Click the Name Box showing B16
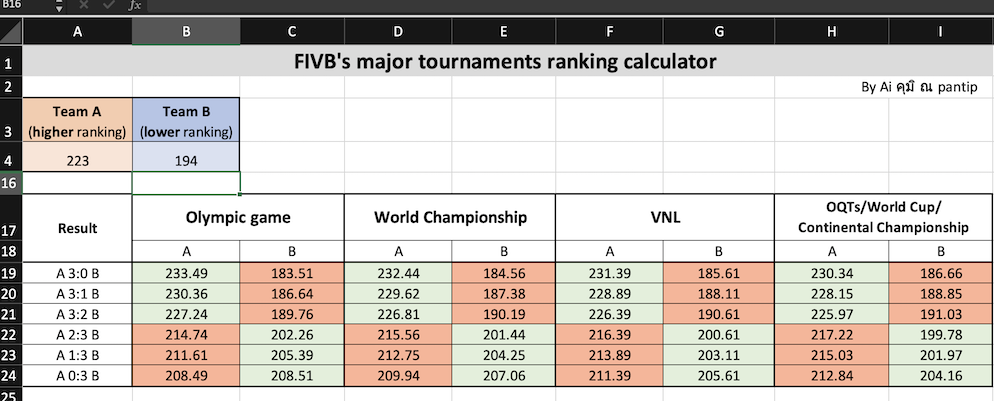This screenshot has width=994, height=401. pos(22,5)
